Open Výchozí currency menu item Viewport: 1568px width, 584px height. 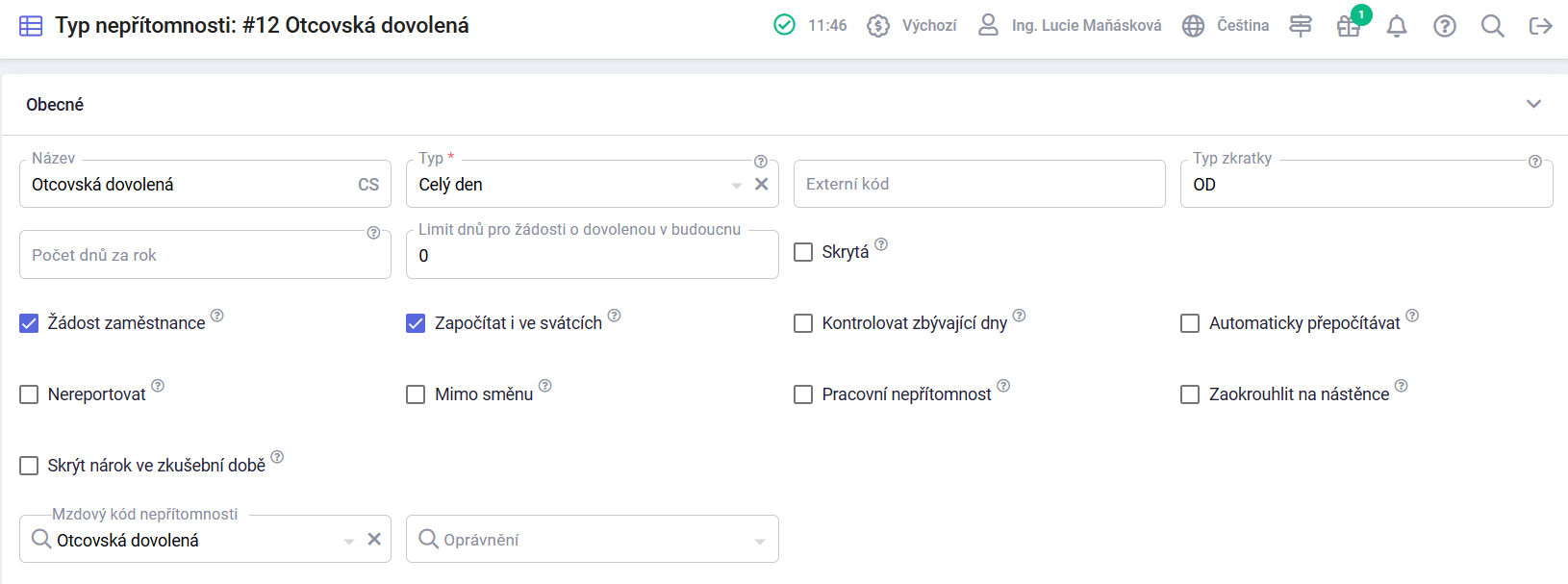point(911,26)
